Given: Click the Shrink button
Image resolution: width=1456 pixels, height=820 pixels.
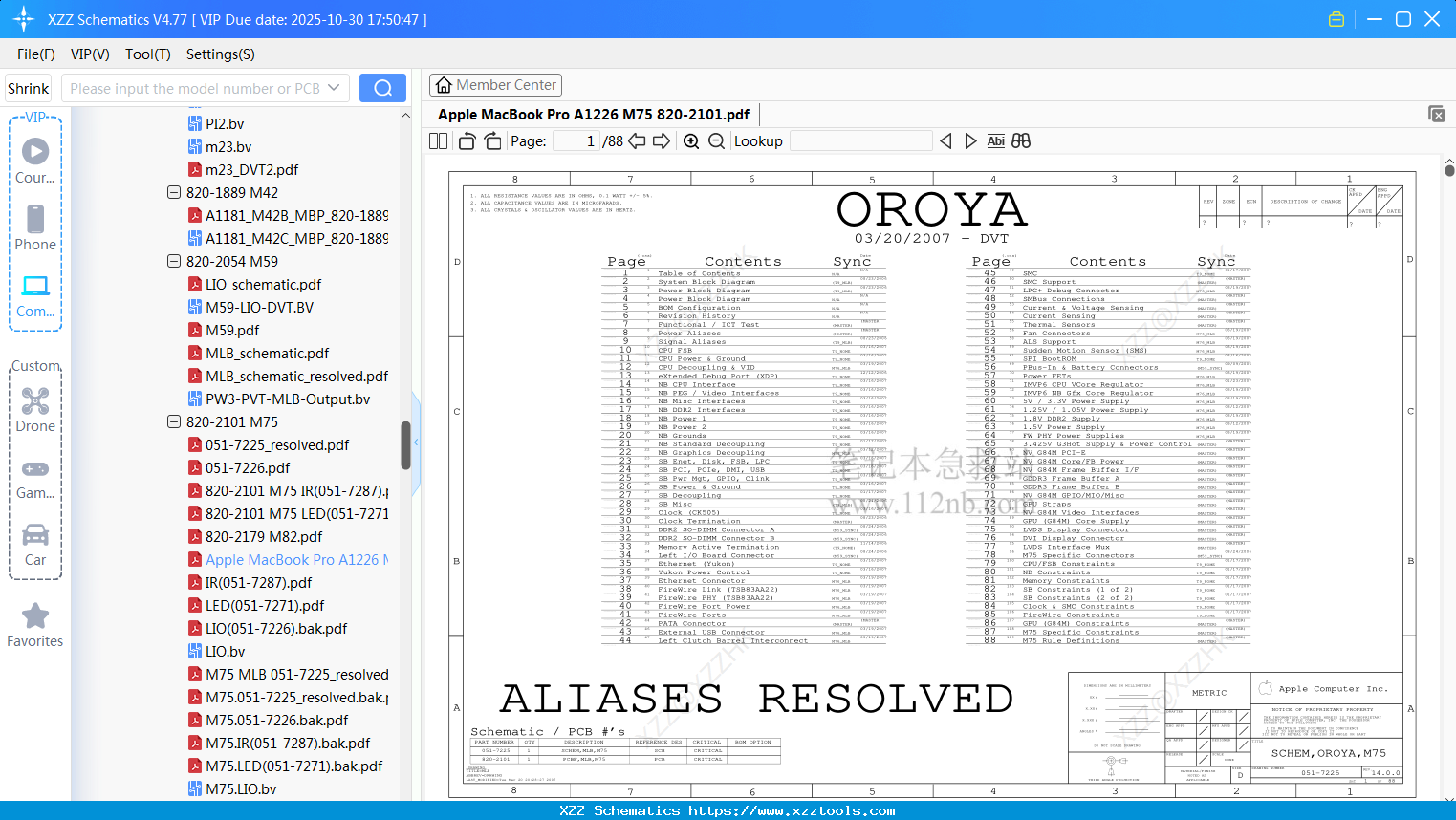Looking at the screenshot, I should pos(29,88).
